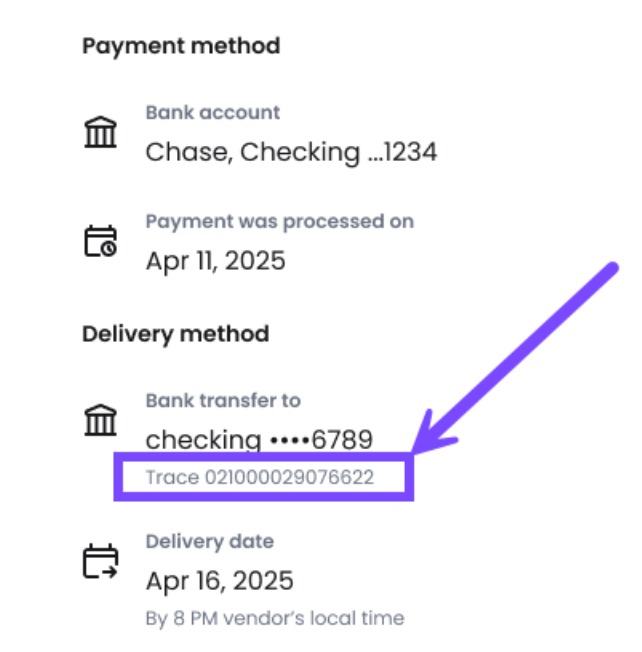Image resolution: width=642 pixels, height=652 pixels.
Task: Click the calendar arrow icon for Delivery date
Action: tap(100, 561)
